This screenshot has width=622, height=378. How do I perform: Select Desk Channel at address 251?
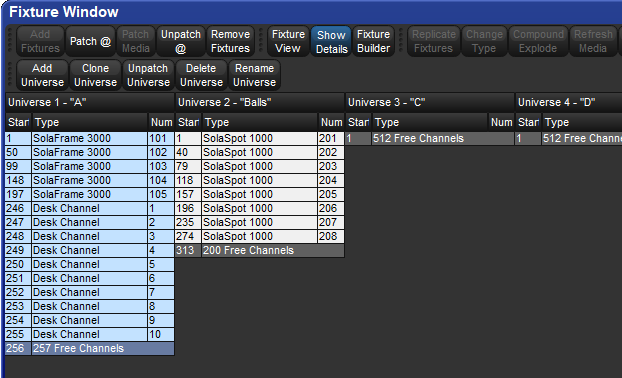click(90, 278)
